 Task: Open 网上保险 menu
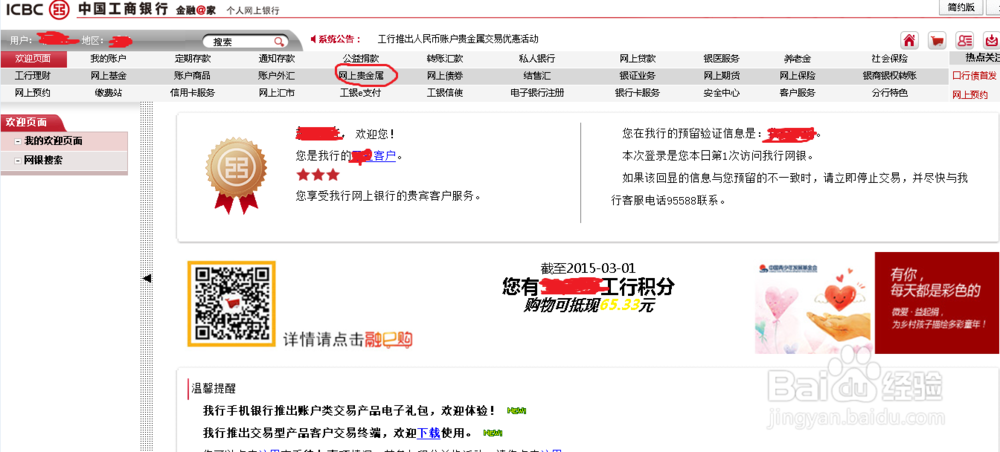797,76
